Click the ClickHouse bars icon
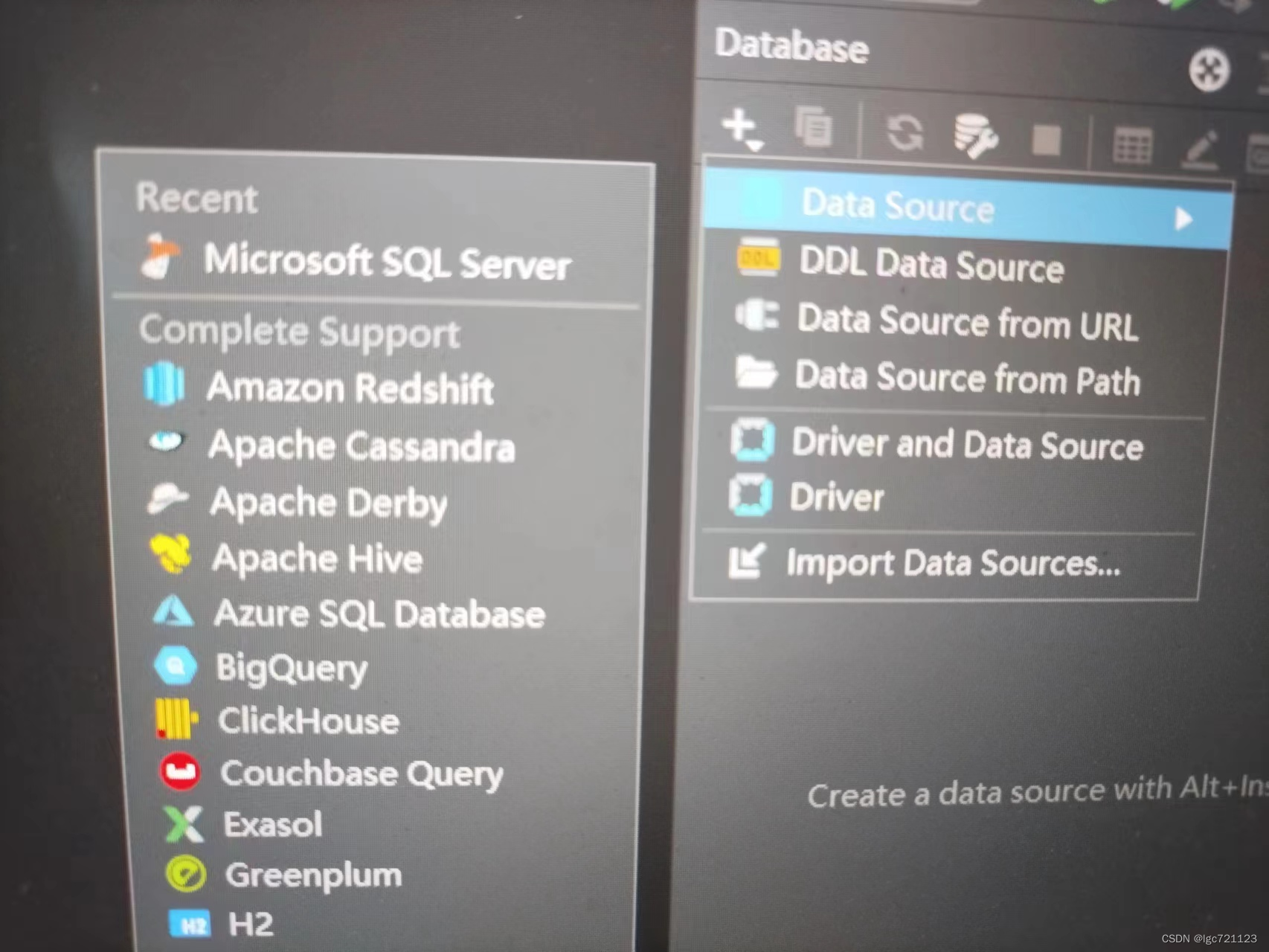Image resolution: width=1269 pixels, height=952 pixels. pyautogui.click(x=176, y=718)
